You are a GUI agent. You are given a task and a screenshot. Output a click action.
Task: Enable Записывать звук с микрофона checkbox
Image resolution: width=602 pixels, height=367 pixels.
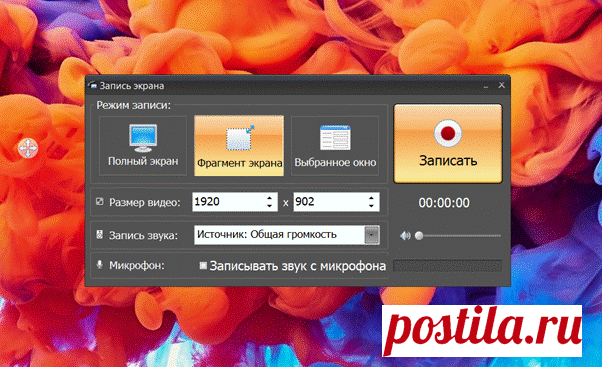(x=203, y=266)
